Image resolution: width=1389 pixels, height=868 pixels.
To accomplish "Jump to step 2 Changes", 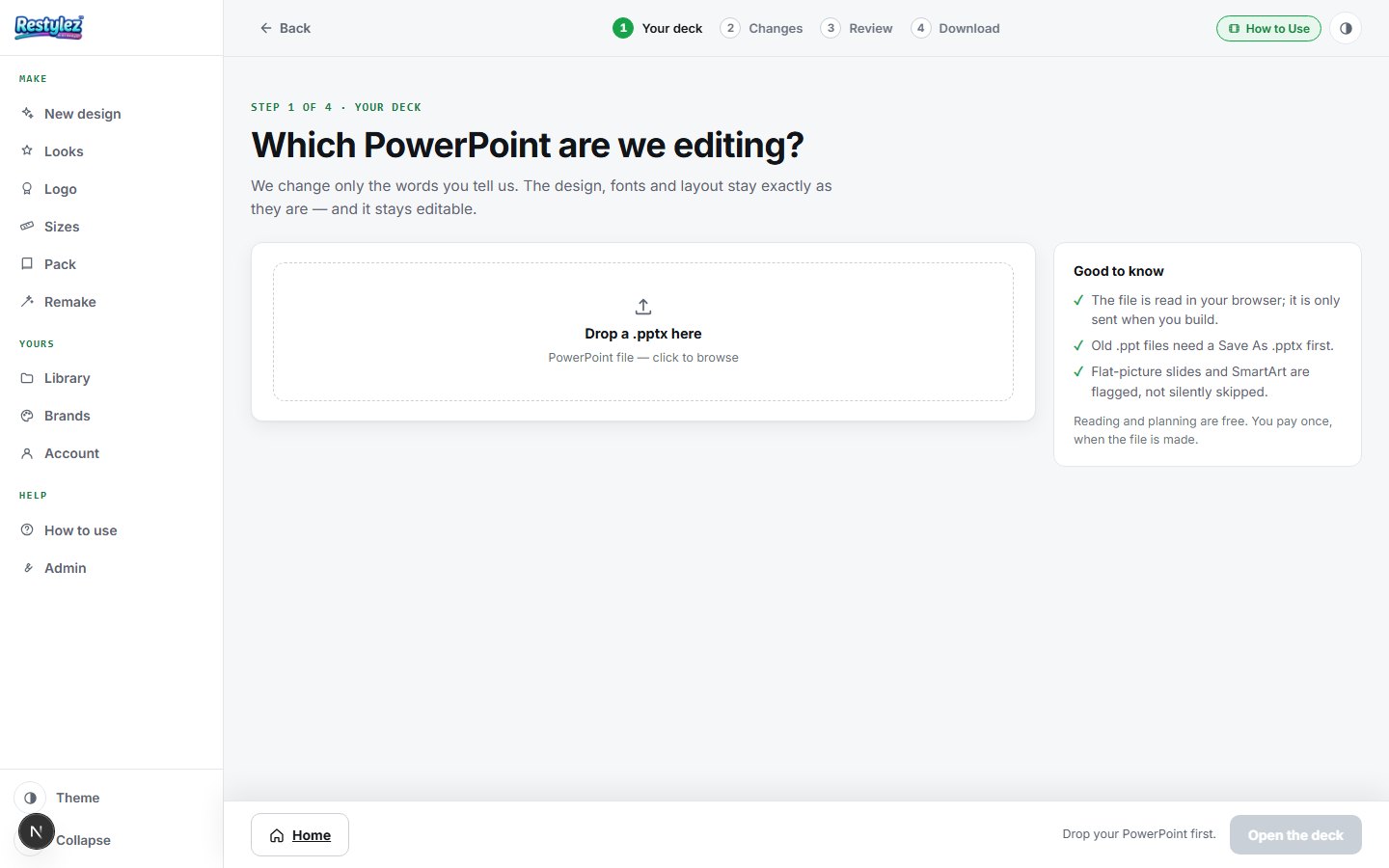I will tap(761, 28).
